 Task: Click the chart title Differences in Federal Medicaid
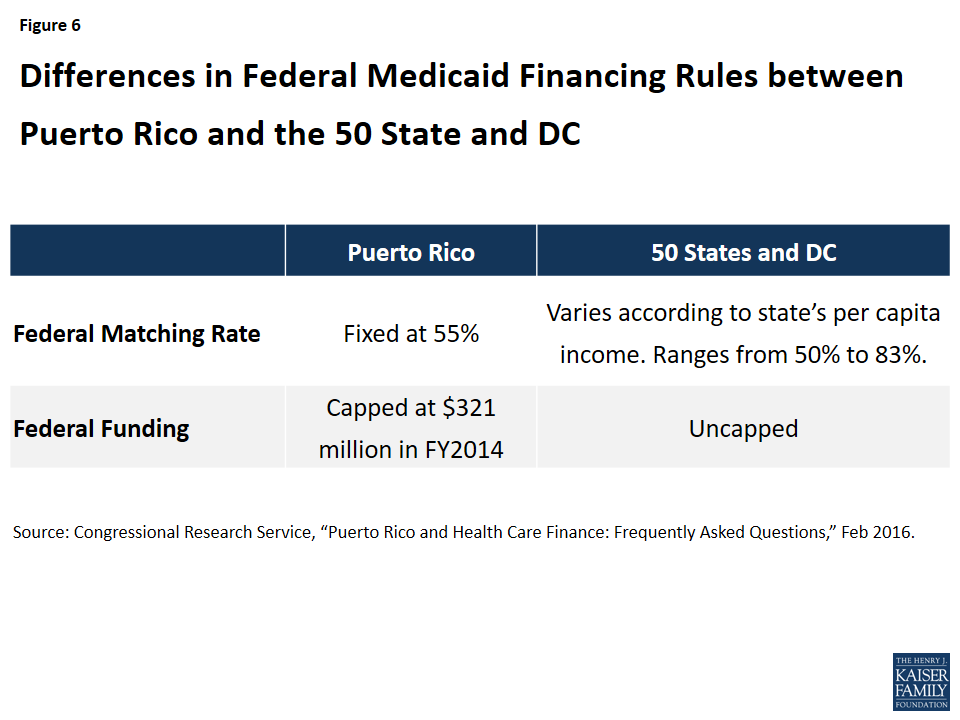[461, 105]
